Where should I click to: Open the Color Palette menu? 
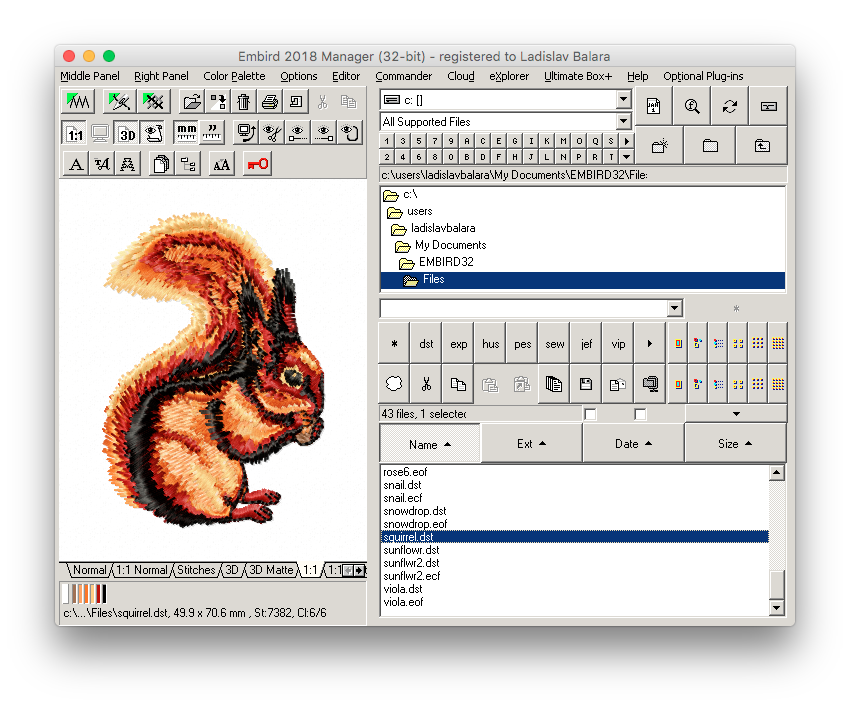pyautogui.click(x=234, y=76)
